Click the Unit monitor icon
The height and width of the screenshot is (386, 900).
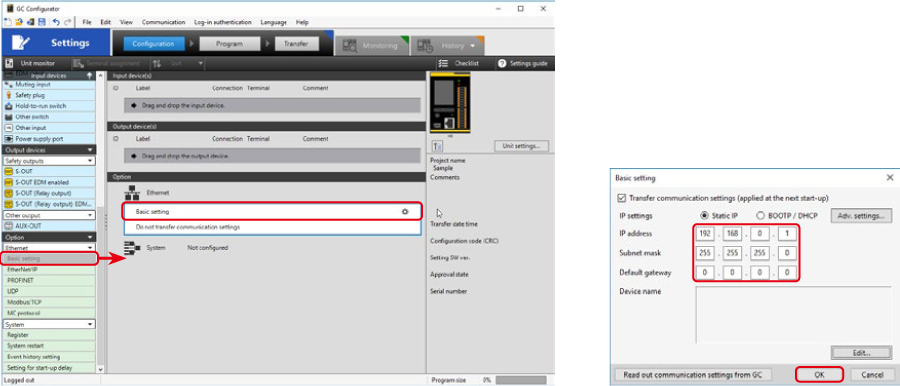pyautogui.click(x=9, y=63)
